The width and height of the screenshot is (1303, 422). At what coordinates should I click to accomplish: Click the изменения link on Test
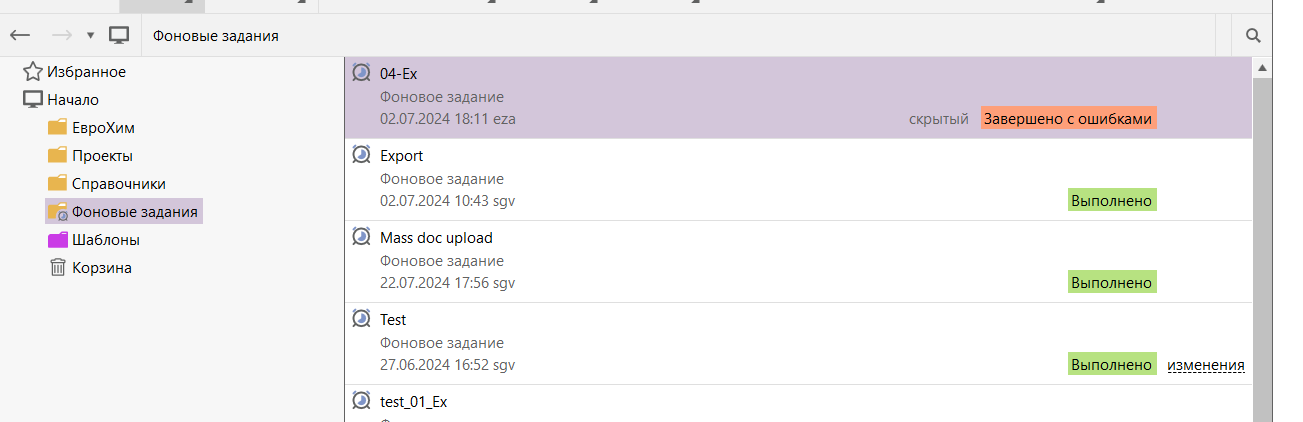1206,365
